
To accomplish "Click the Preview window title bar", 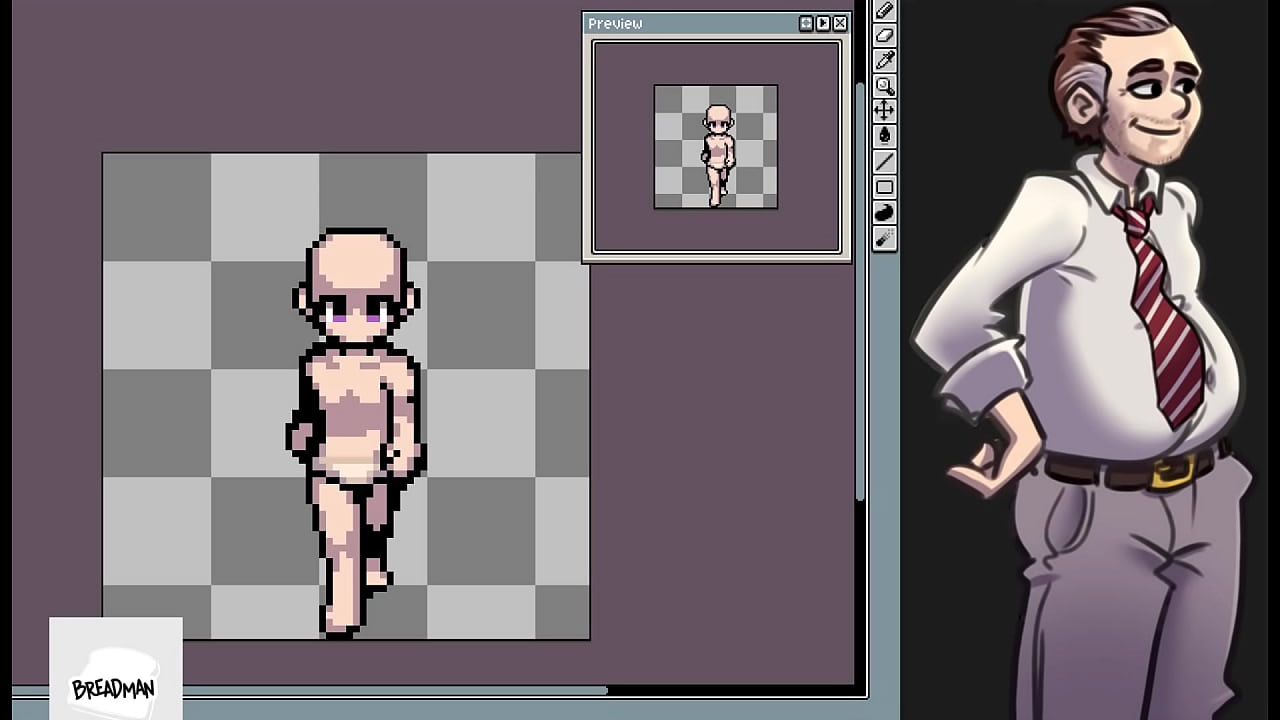I will 690,23.
